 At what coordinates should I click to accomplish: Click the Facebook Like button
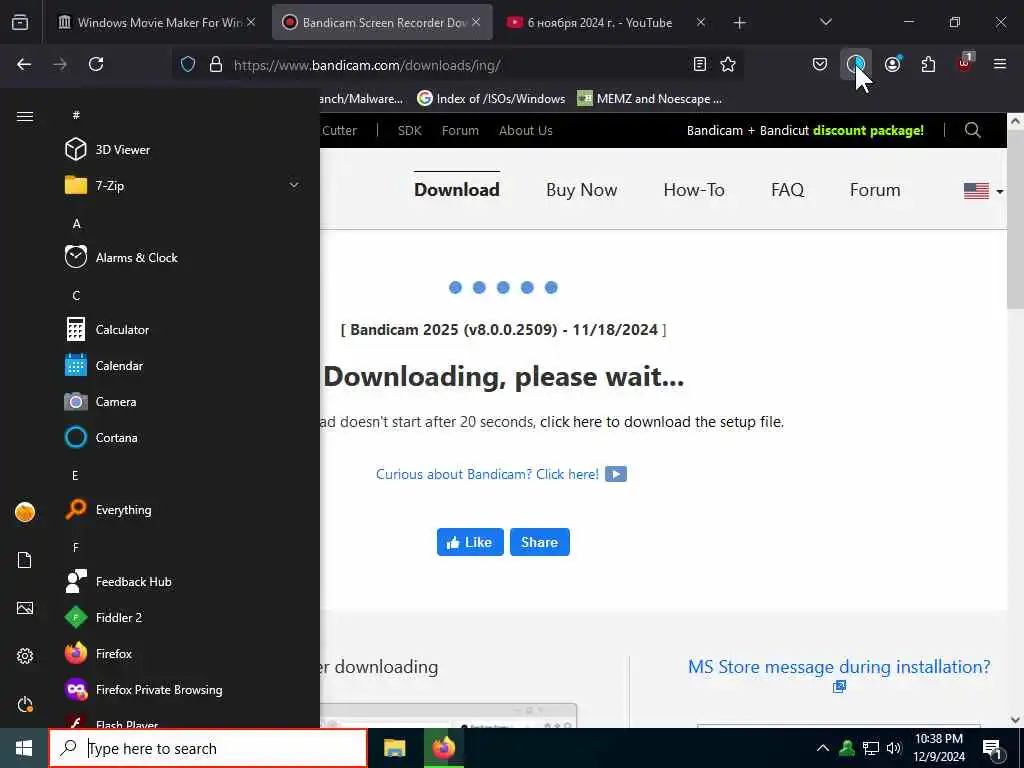pyautogui.click(x=470, y=542)
